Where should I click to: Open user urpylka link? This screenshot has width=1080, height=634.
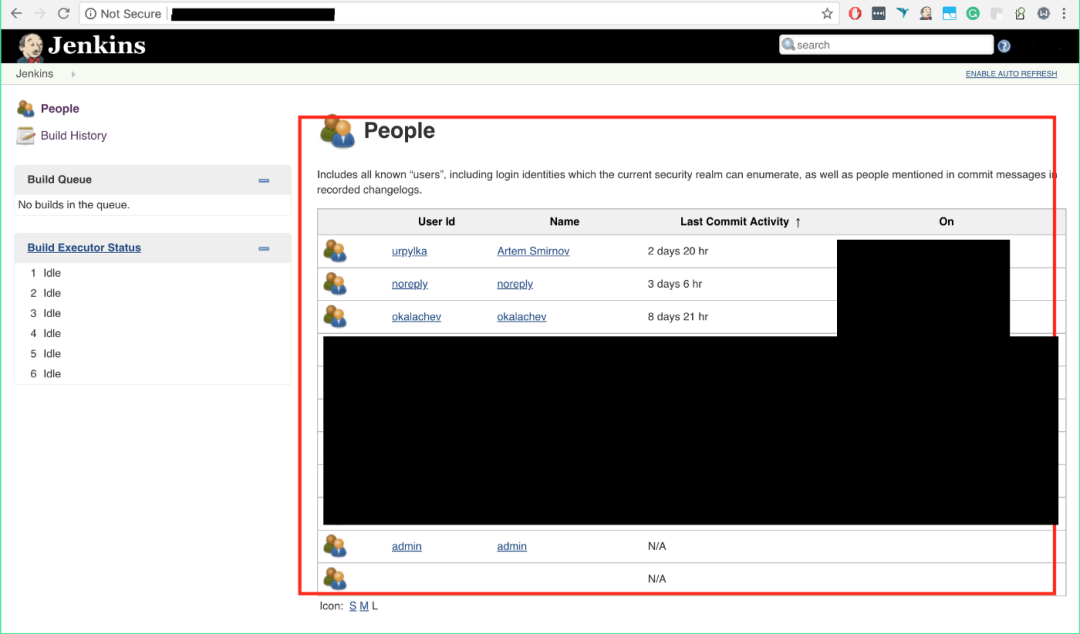(x=409, y=251)
